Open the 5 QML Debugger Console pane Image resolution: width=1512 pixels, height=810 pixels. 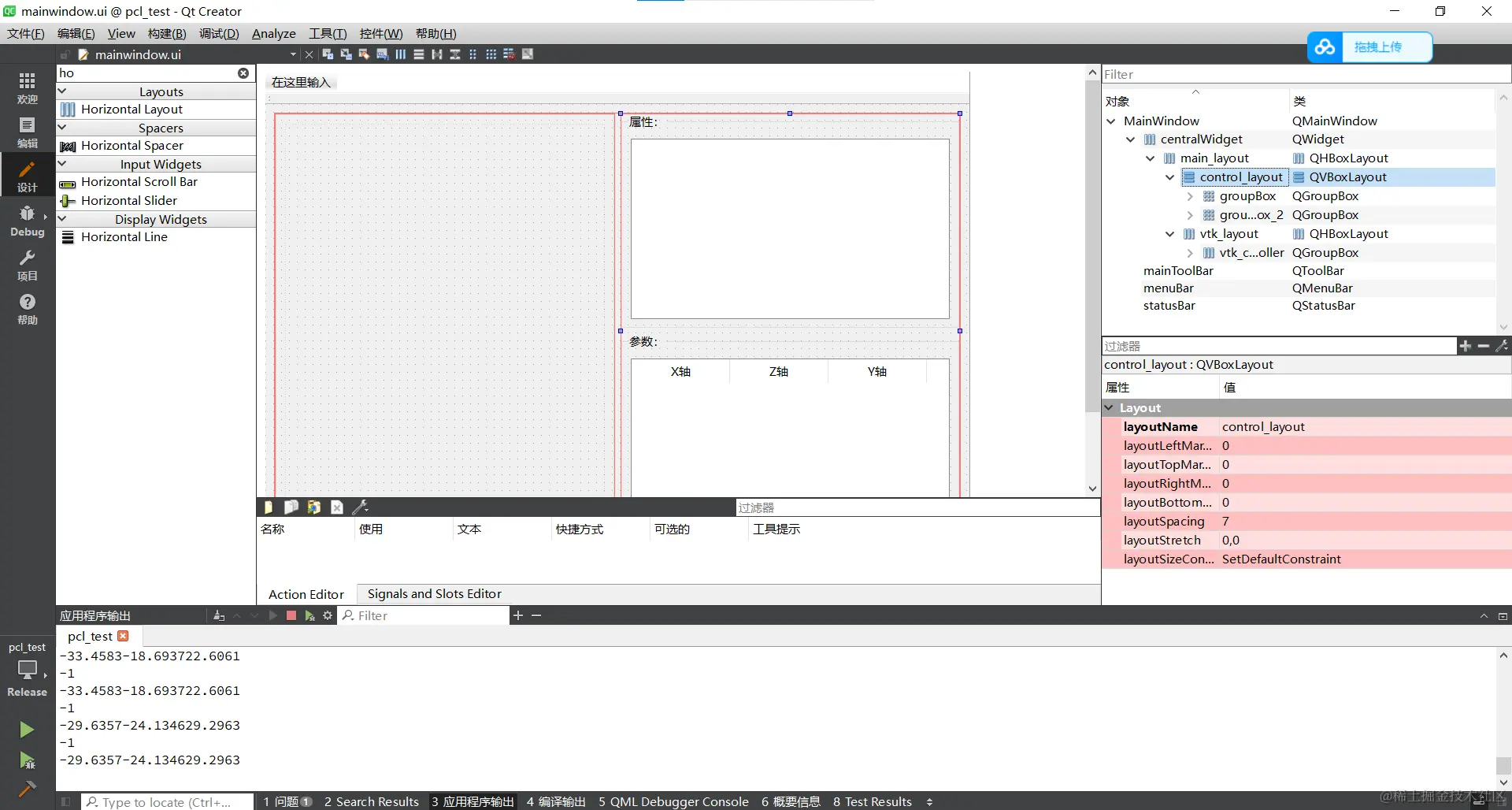[673, 801]
